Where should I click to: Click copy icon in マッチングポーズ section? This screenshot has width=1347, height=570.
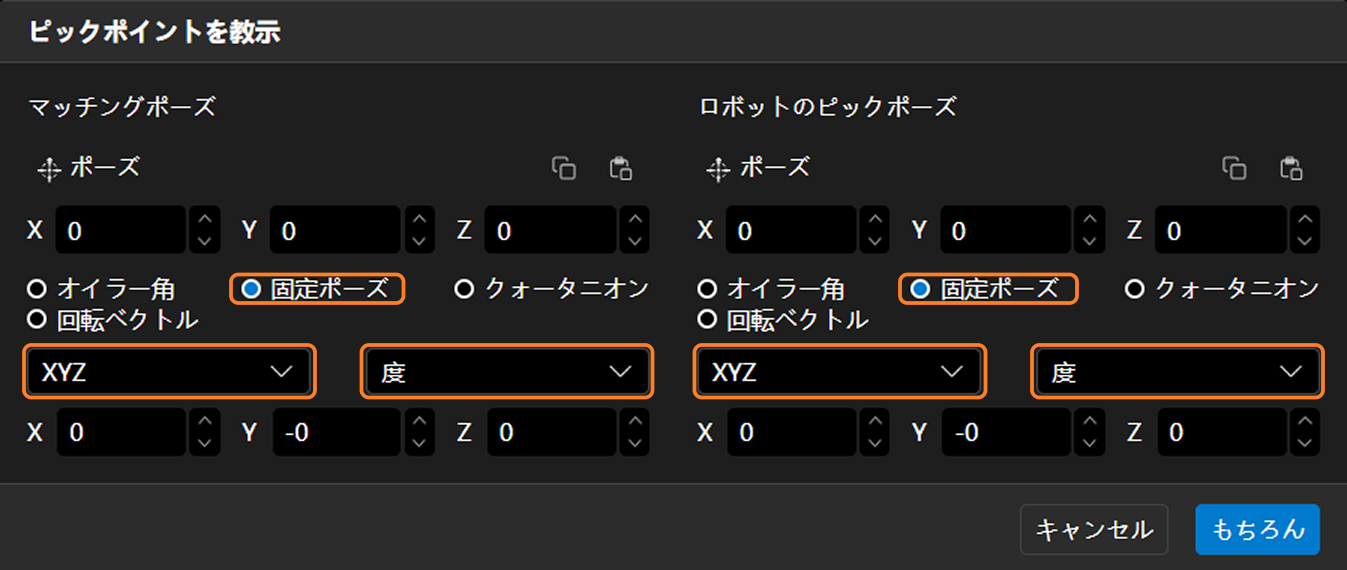click(564, 168)
